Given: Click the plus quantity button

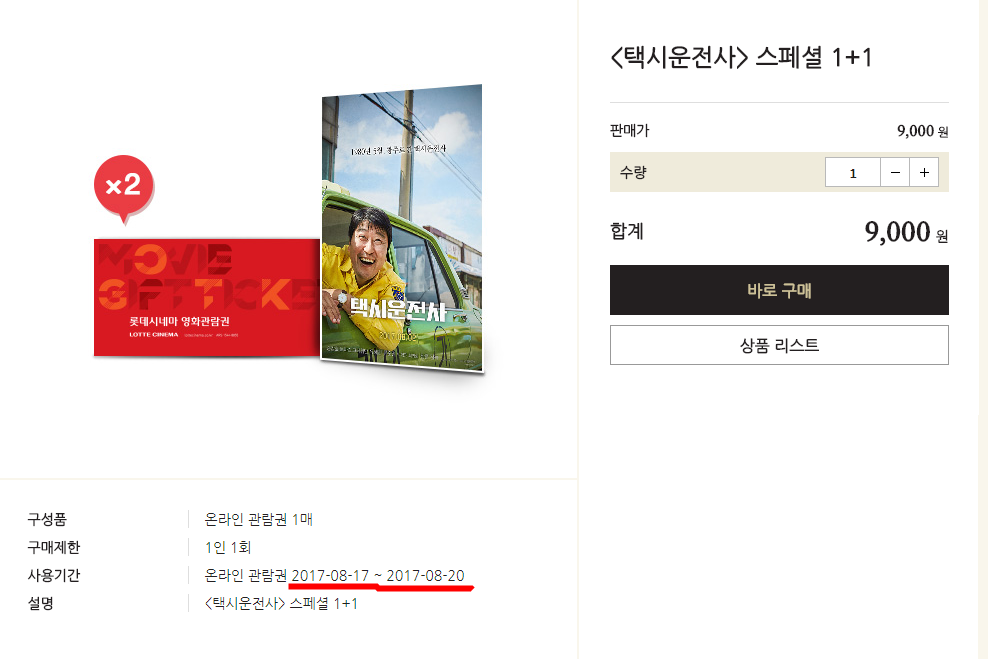Looking at the screenshot, I should tap(924, 173).
